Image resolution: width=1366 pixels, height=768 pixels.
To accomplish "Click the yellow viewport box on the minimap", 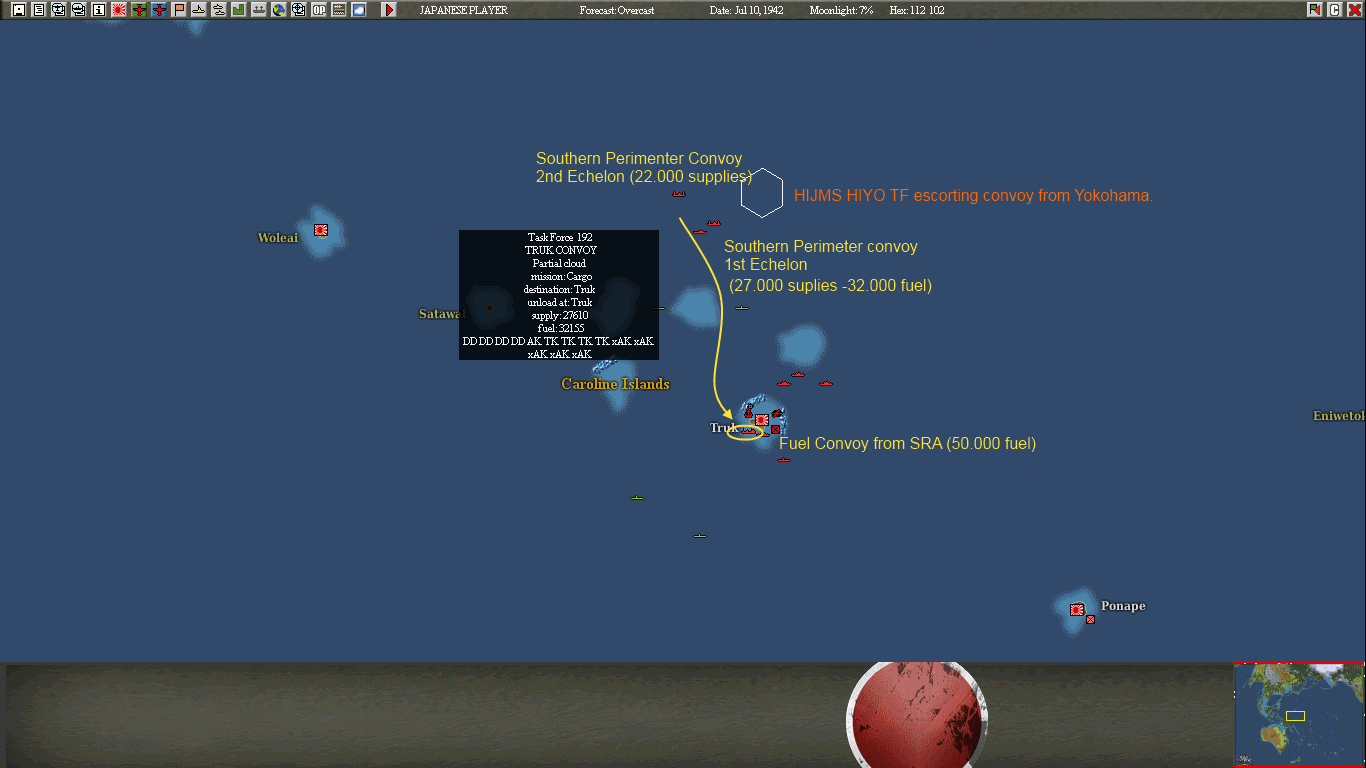I will point(1295,716).
